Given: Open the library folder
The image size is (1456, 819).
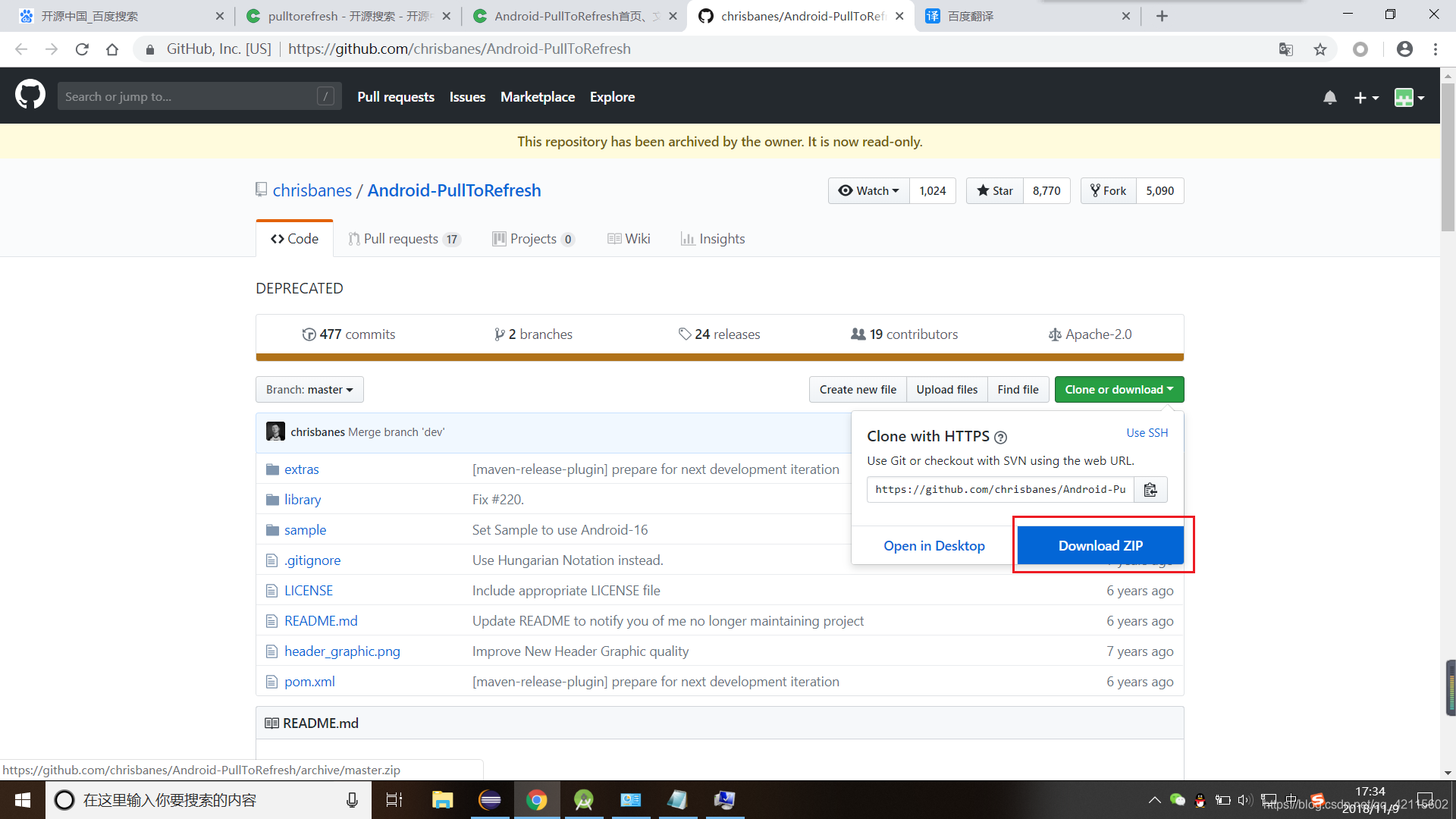Looking at the screenshot, I should (x=303, y=500).
